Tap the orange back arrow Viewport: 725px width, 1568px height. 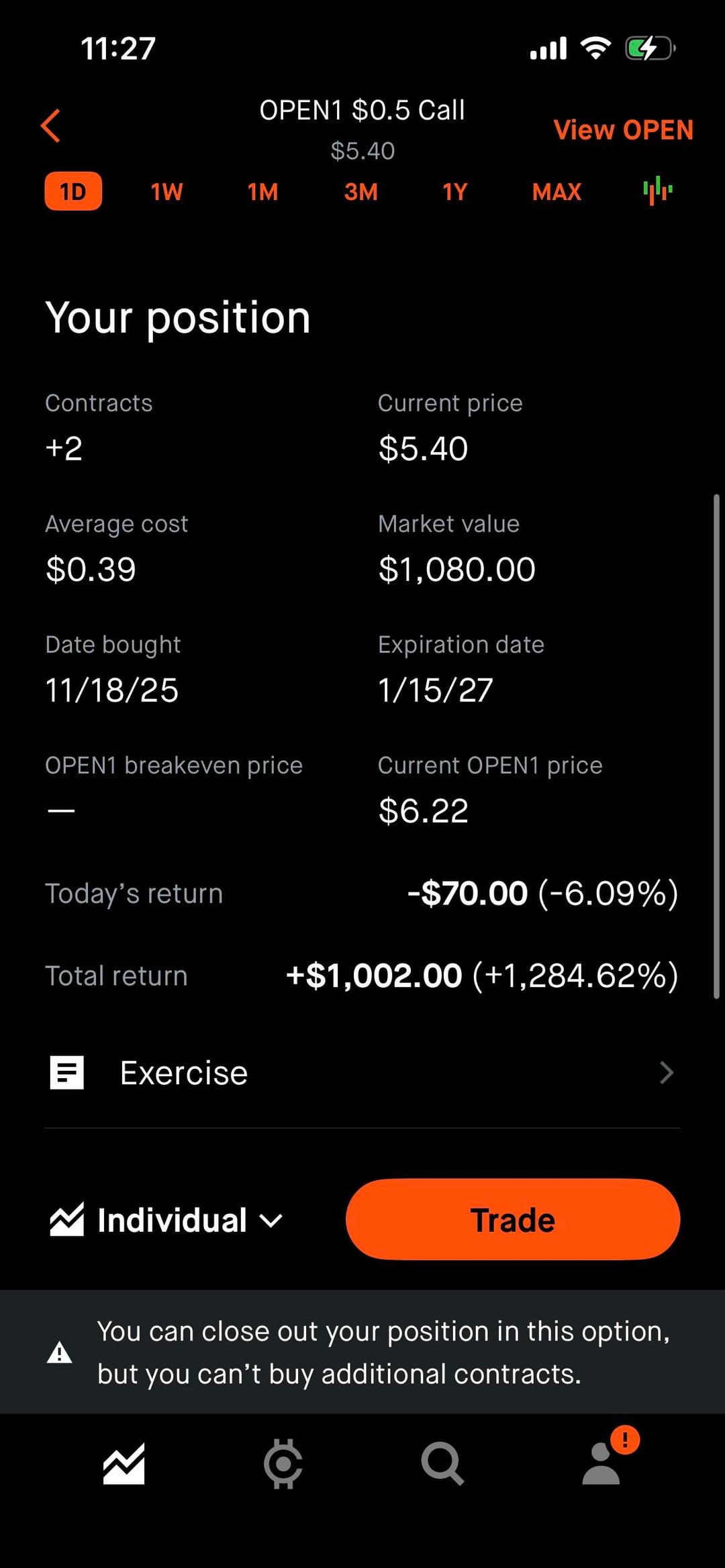click(51, 125)
